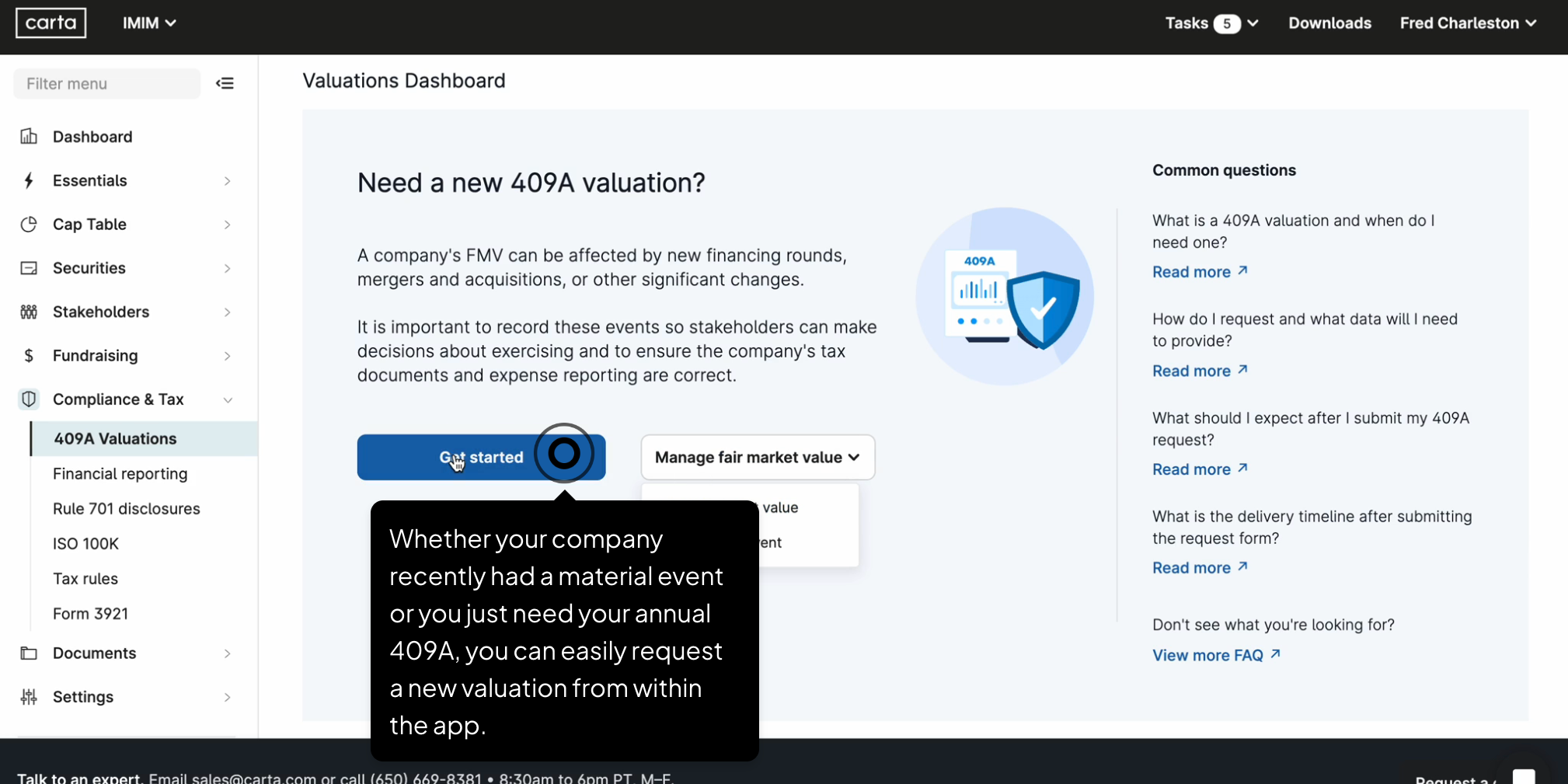Click the Cap Table pie icon

pos(29,224)
